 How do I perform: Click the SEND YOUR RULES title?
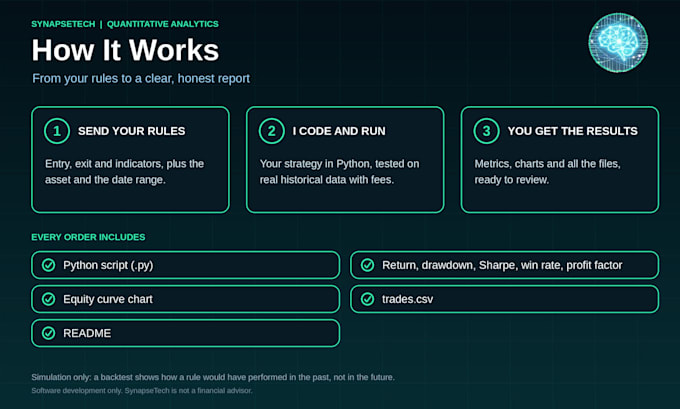[131, 131]
